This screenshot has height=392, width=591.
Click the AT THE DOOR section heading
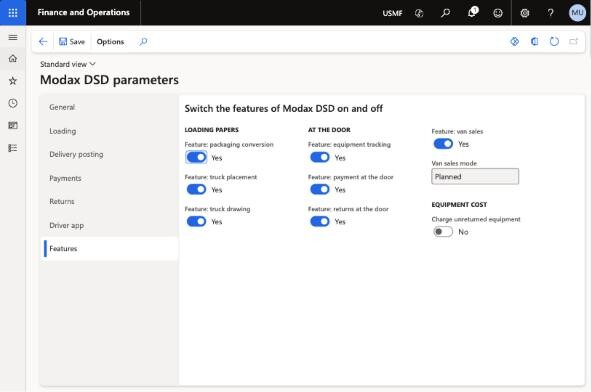329,130
